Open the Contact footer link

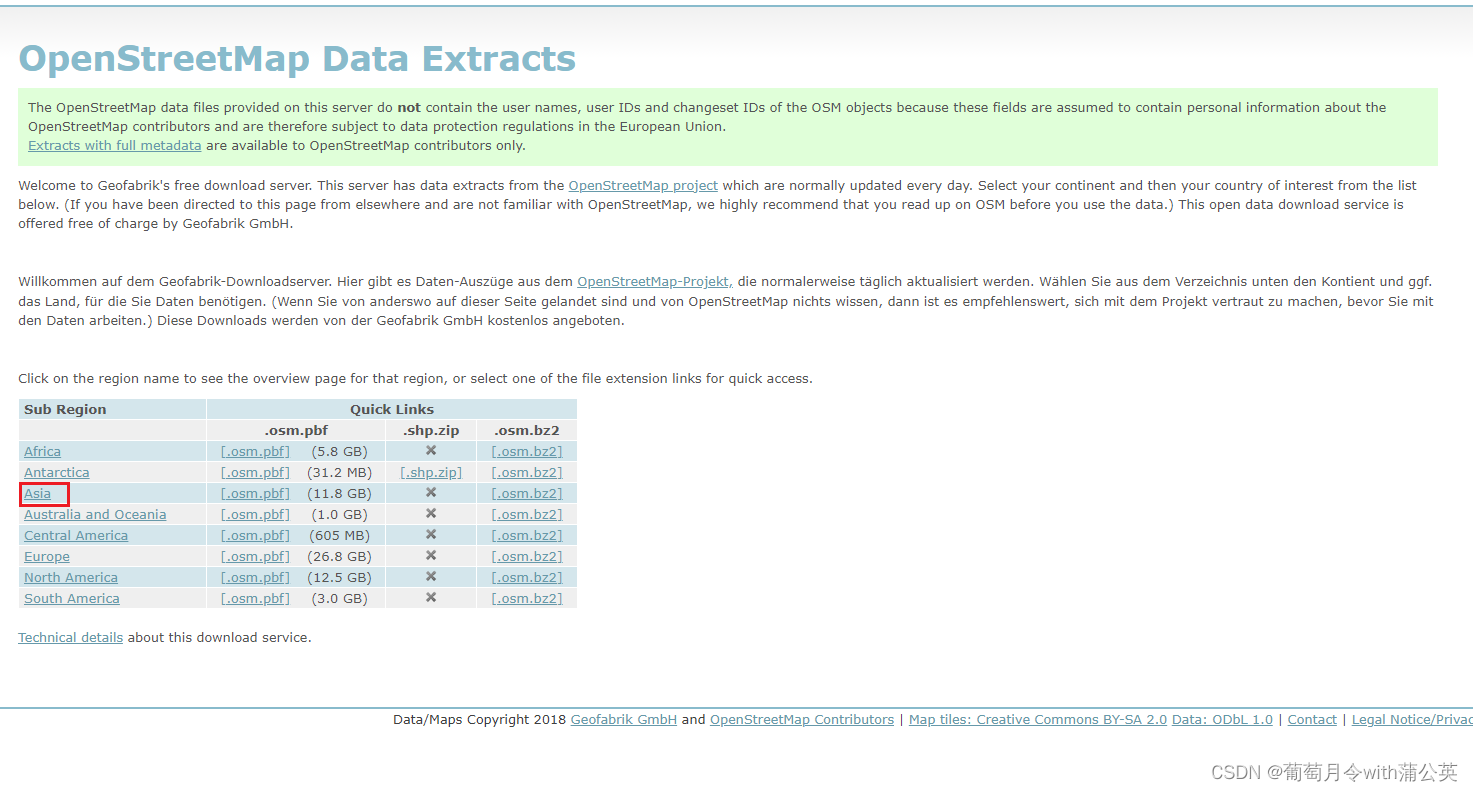point(1312,720)
